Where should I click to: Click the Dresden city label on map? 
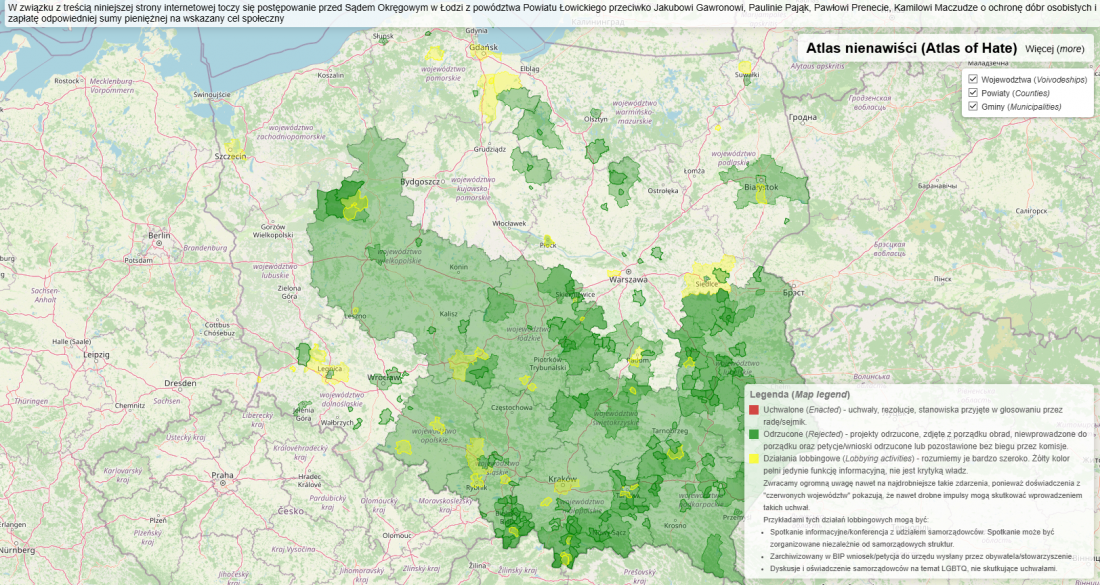[x=180, y=383]
